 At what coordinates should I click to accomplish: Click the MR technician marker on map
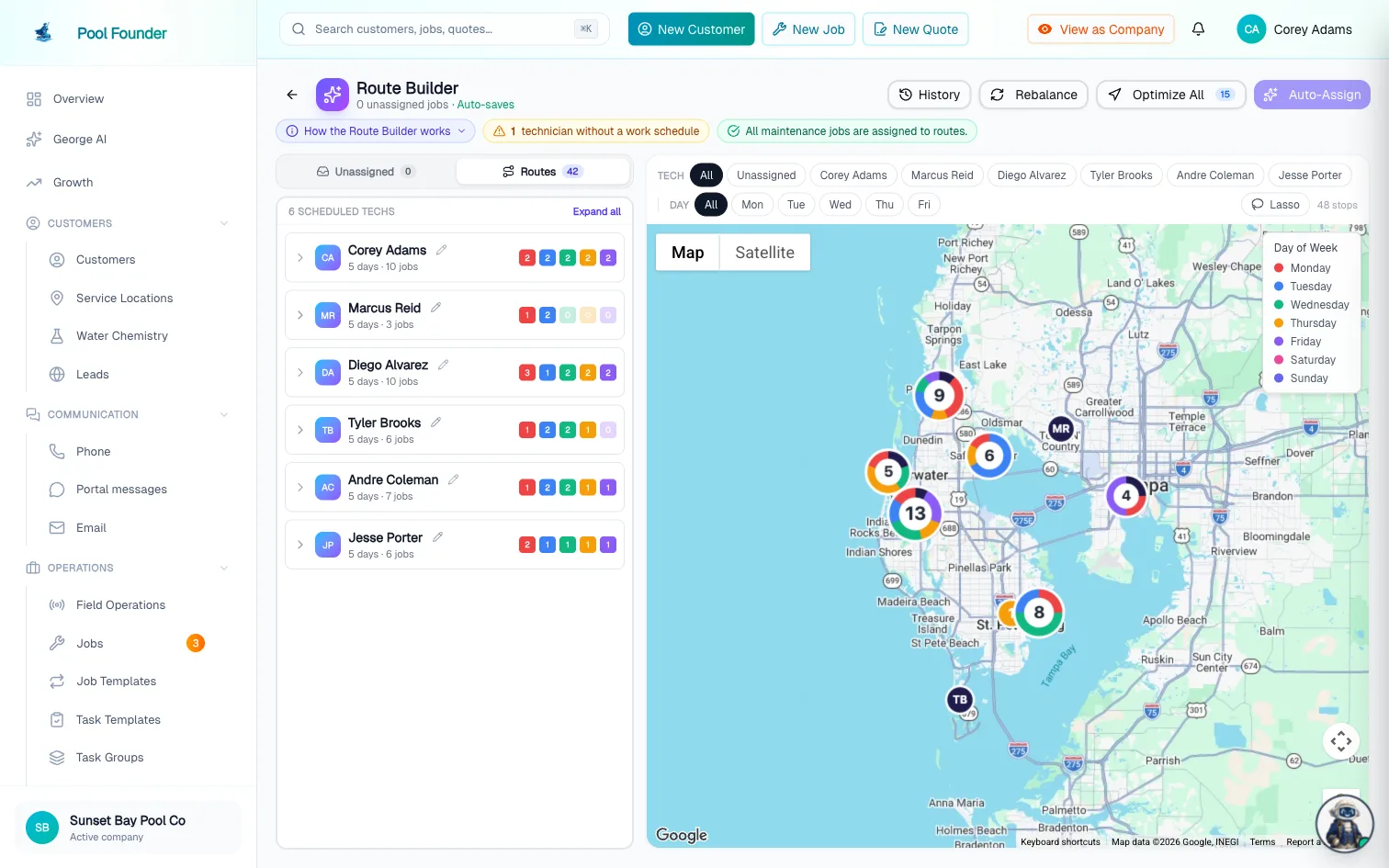[1061, 429]
